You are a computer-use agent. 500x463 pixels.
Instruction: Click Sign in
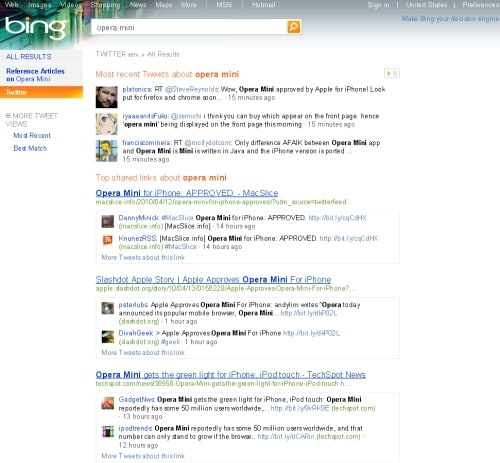pos(378,5)
